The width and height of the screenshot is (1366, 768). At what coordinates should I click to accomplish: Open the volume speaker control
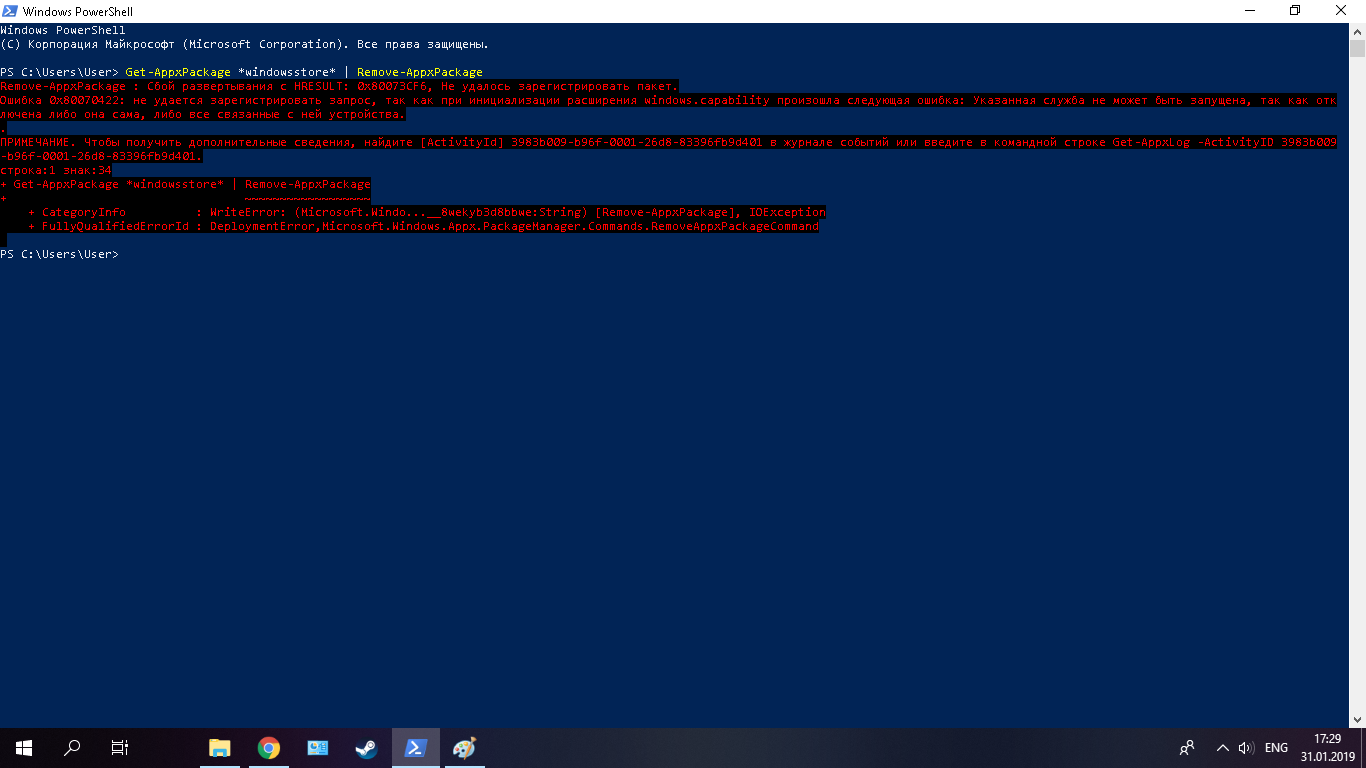1246,747
